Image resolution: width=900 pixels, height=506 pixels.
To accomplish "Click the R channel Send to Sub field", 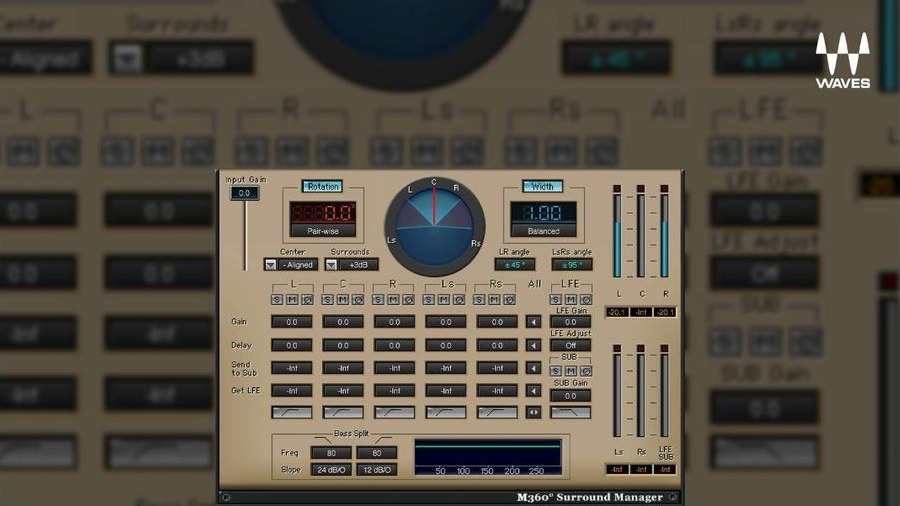I will point(394,368).
